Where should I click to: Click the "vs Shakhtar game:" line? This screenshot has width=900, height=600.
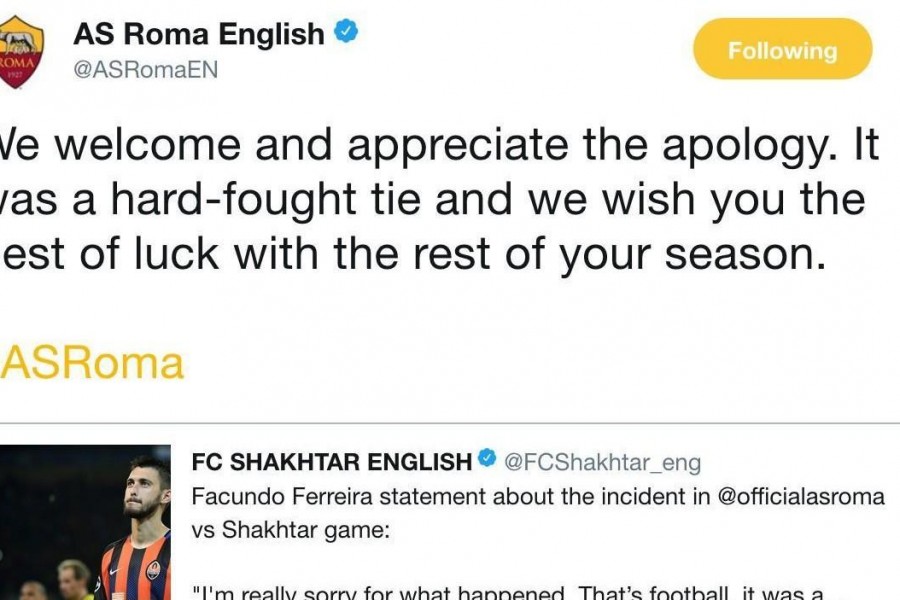click(290, 530)
